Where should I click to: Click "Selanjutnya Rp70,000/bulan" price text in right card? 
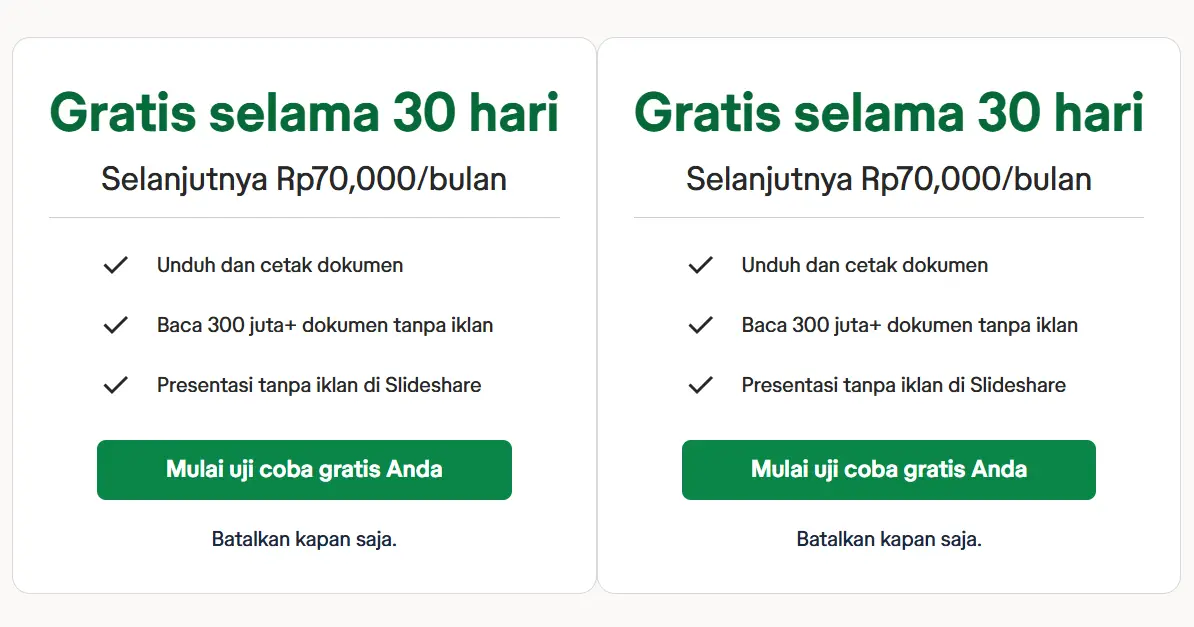pyautogui.click(x=889, y=179)
